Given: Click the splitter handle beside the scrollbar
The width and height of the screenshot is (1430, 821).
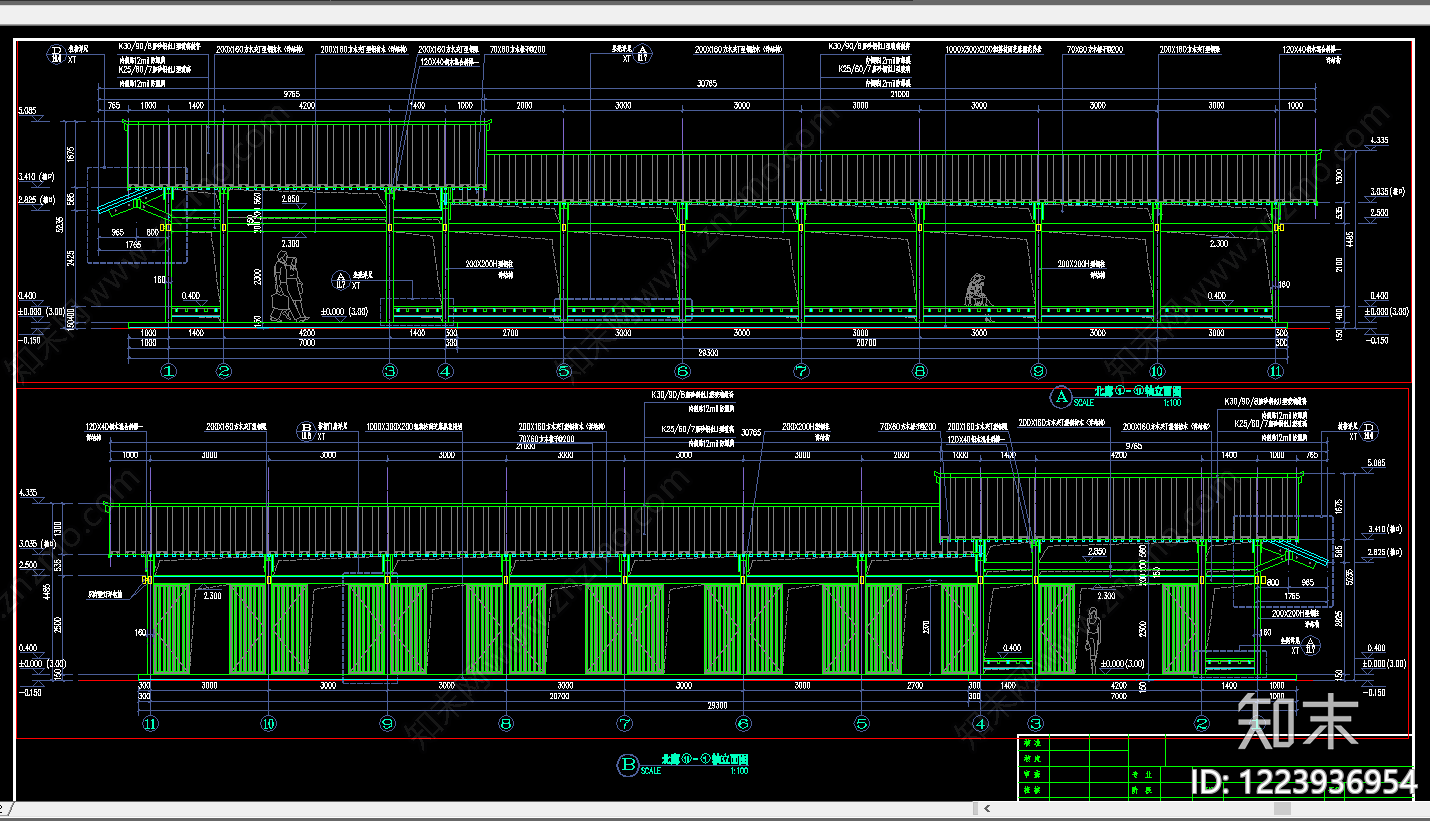Looking at the screenshot, I should tap(975, 807).
